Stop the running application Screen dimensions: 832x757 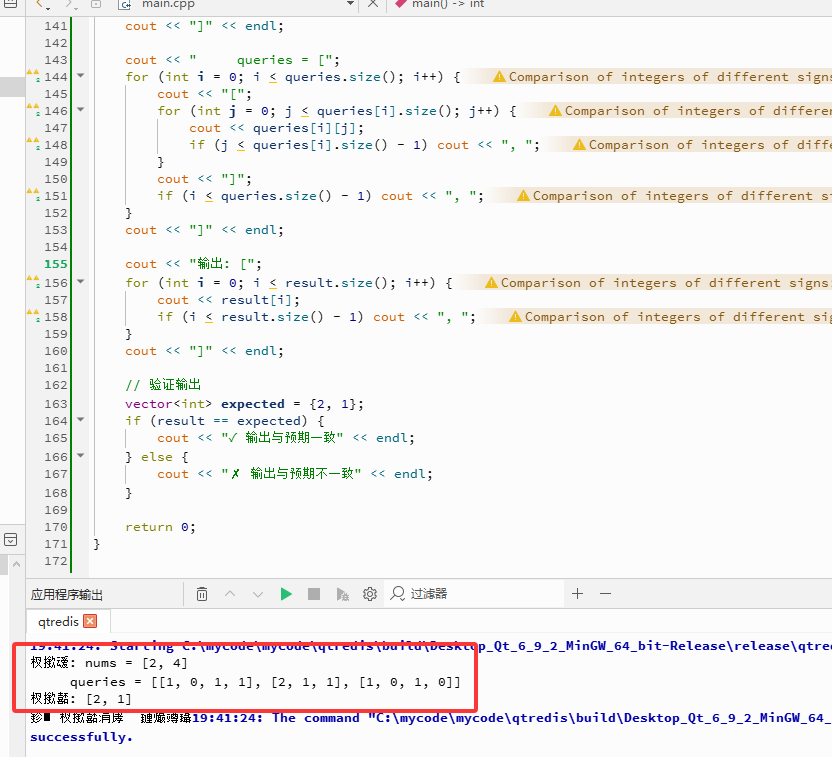314,594
